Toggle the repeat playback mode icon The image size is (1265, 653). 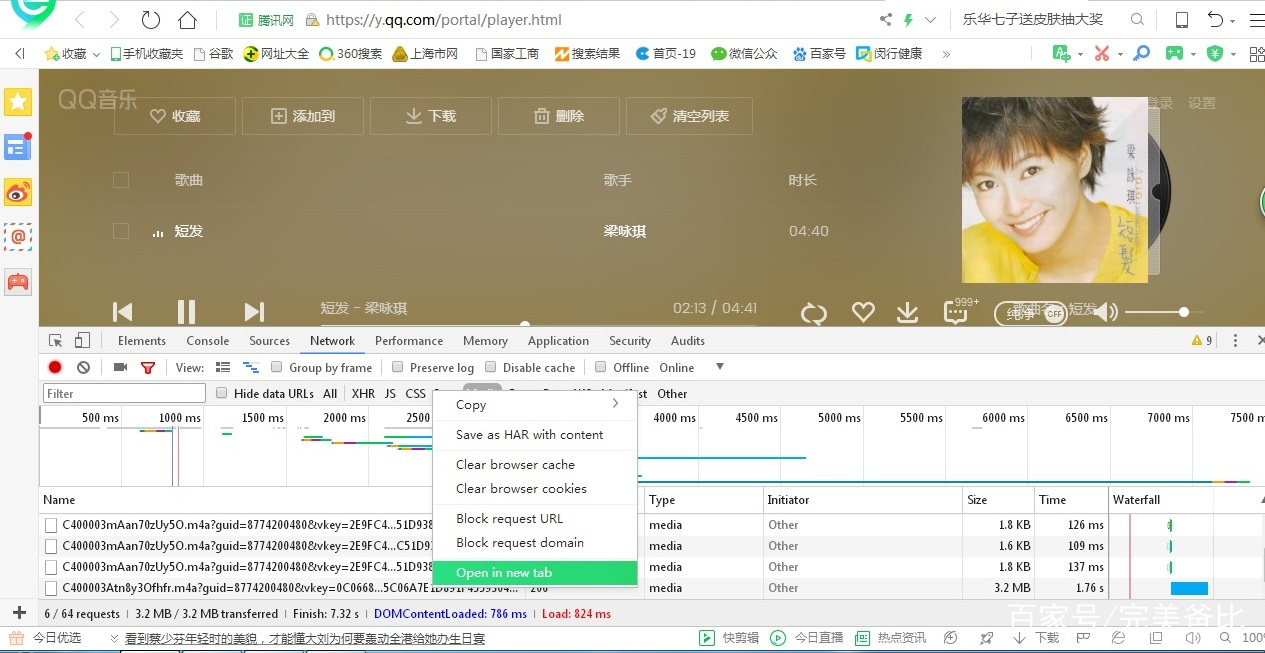click(813, 312)
